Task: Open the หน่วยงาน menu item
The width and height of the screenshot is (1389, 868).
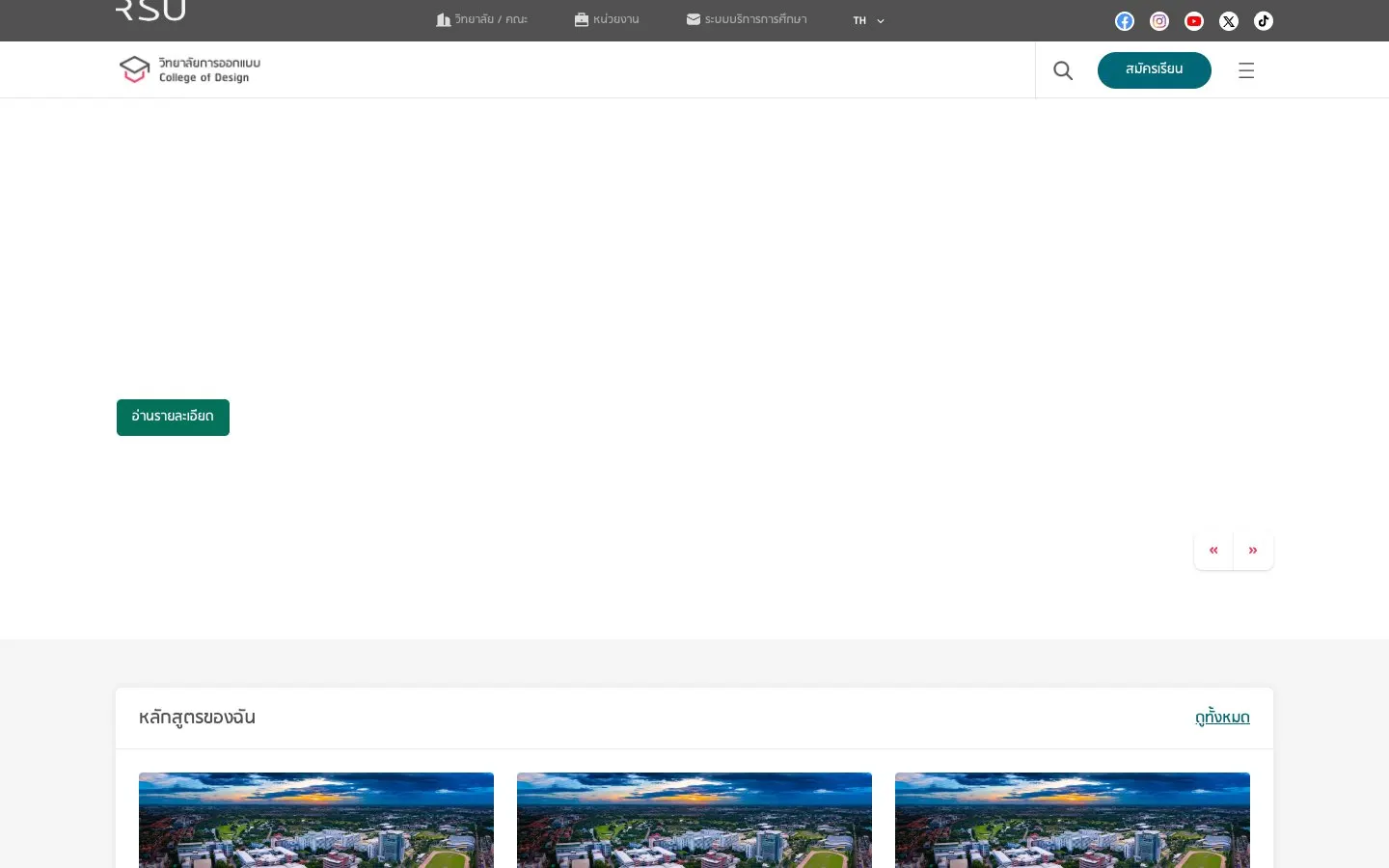Action: pos(607,19)
